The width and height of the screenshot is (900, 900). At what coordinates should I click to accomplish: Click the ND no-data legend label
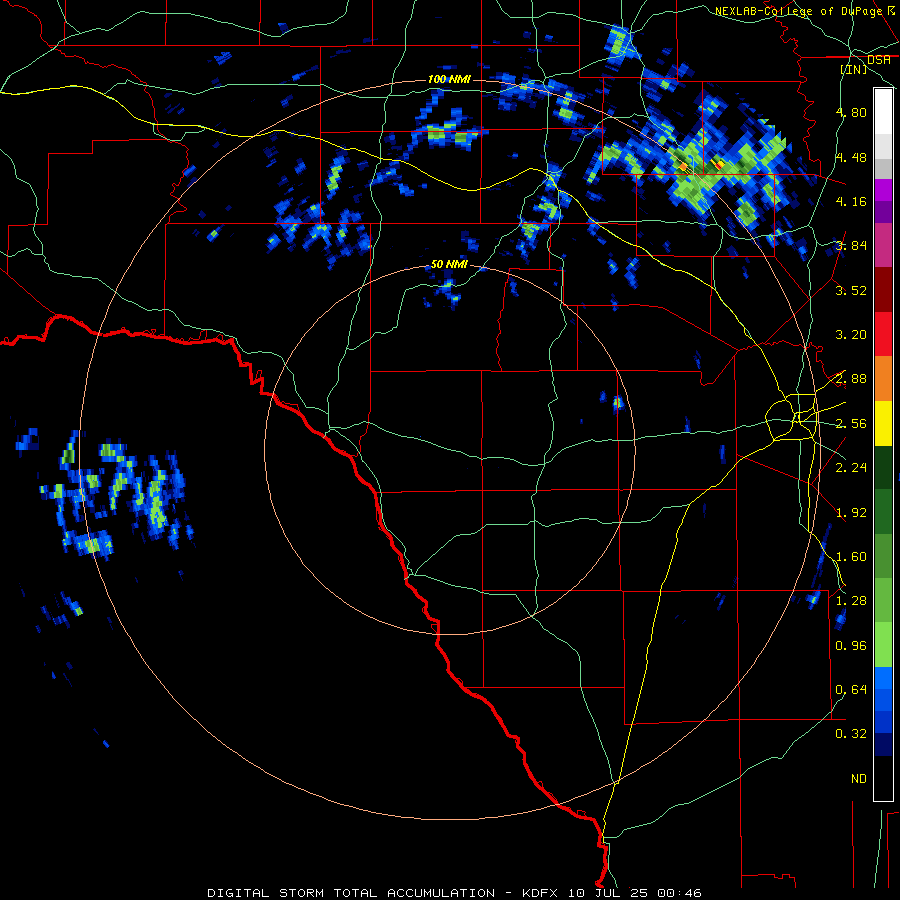pyautogui.click(x=859, y=779)
